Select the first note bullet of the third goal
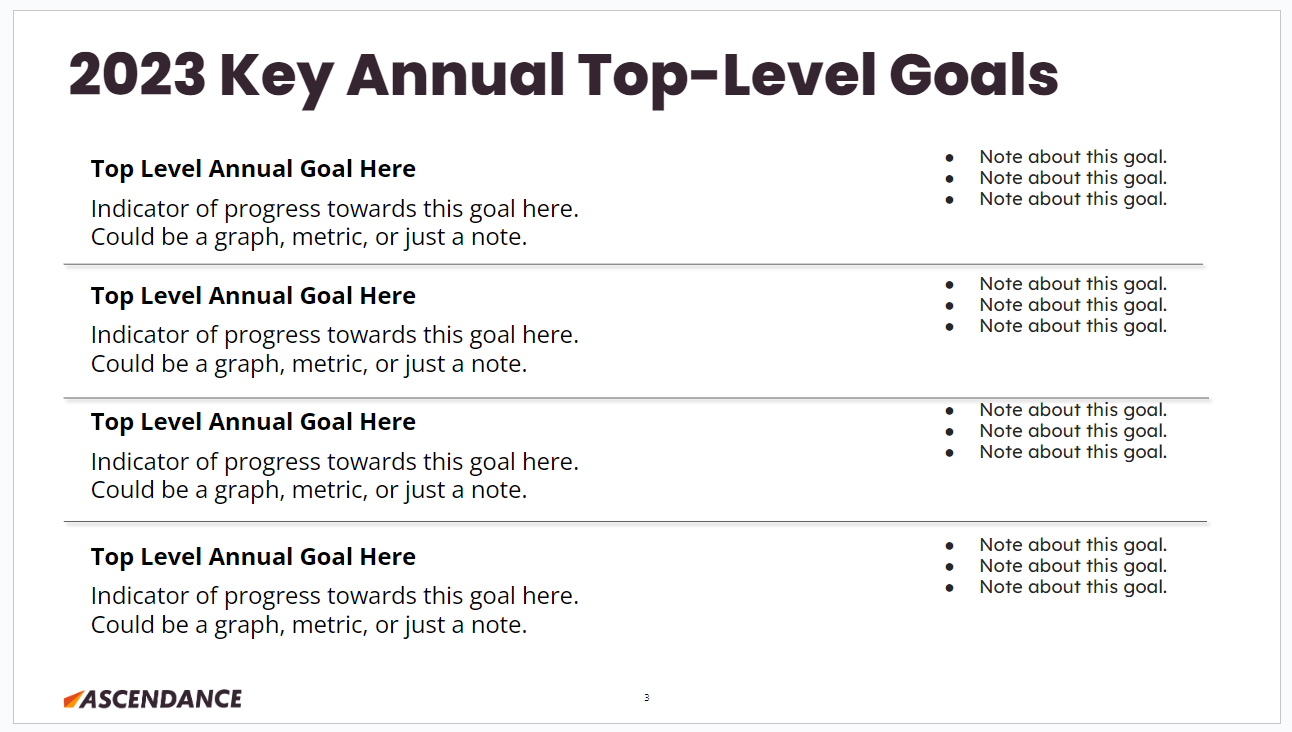The image size is (1292, 732). [1072, 410]
